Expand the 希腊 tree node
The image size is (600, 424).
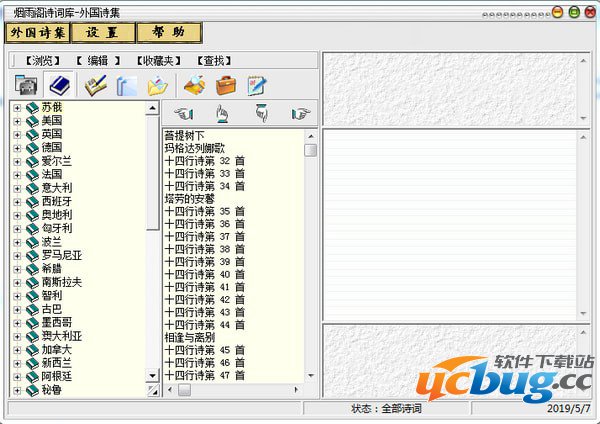pyautogui.click(x=17, y=269)
